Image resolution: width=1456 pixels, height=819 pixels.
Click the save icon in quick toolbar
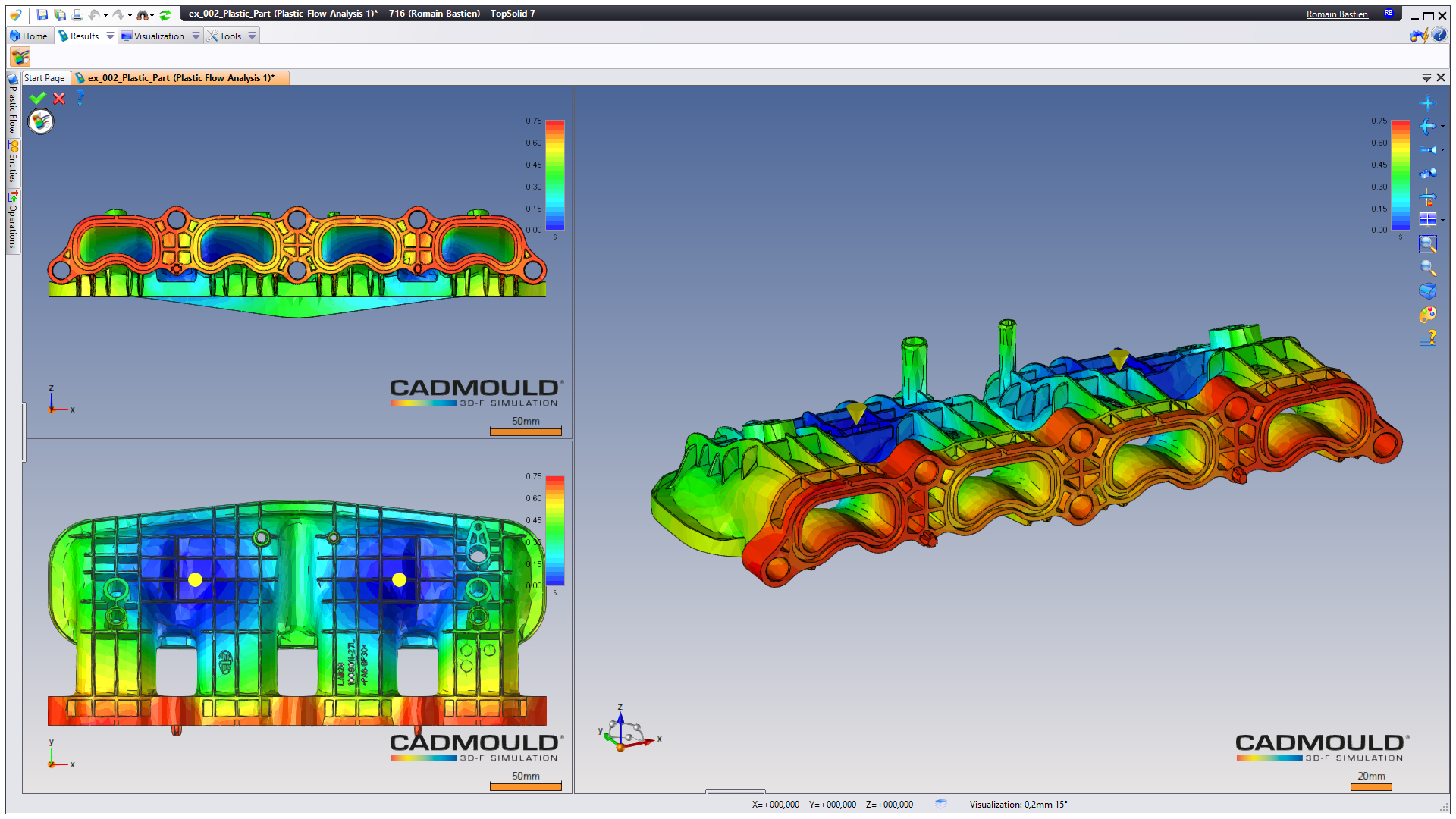[42, 14]
